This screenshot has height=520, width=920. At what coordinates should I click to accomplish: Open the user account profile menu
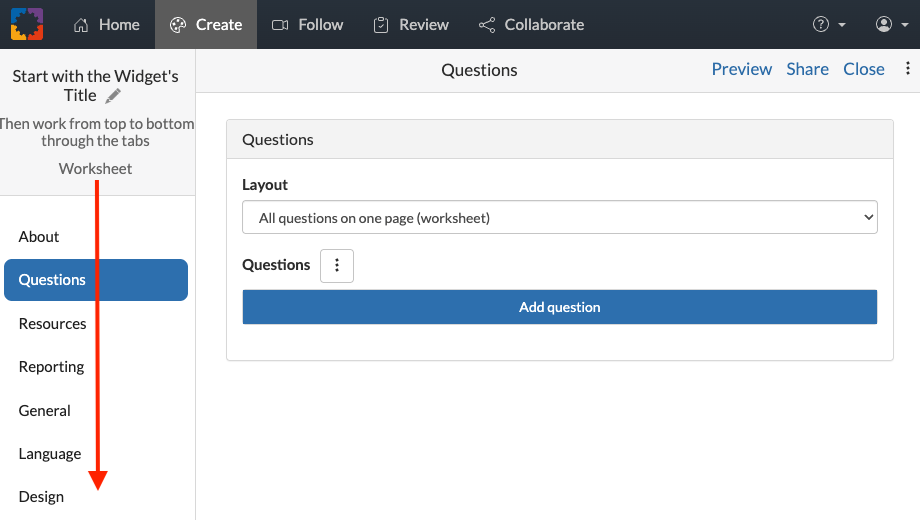884,24
